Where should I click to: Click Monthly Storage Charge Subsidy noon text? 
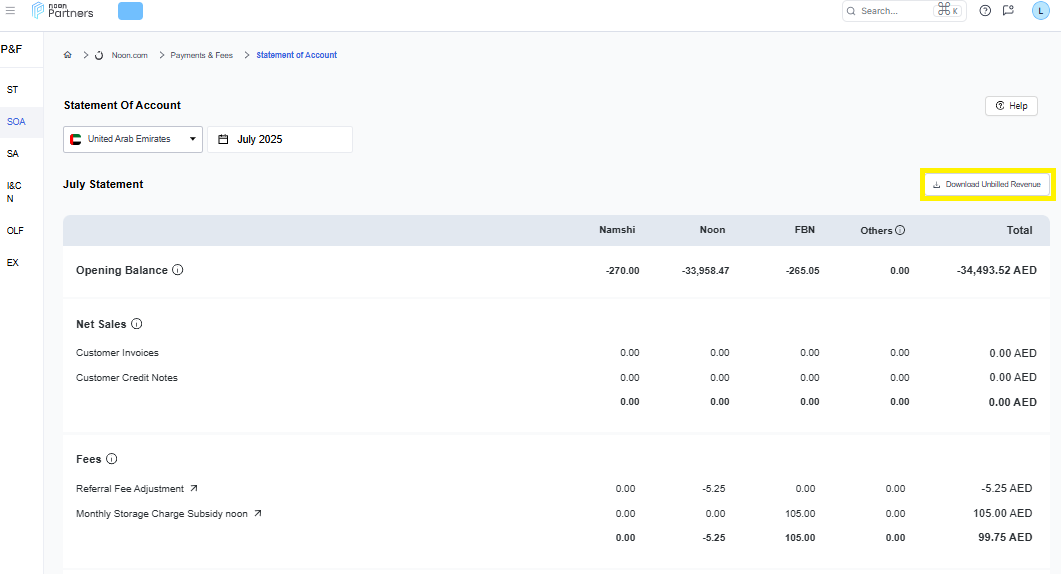pyautogui.click(x=162, y=514)
